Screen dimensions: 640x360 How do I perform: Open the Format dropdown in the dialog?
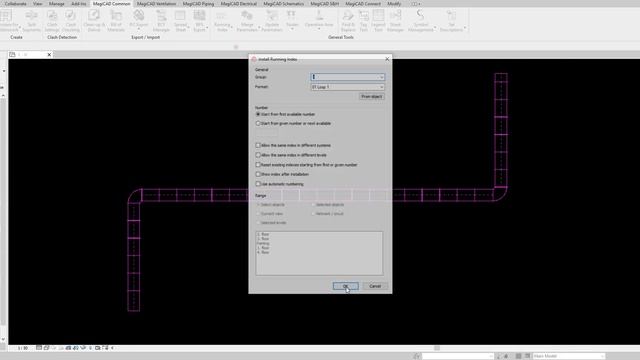point(347,87)
